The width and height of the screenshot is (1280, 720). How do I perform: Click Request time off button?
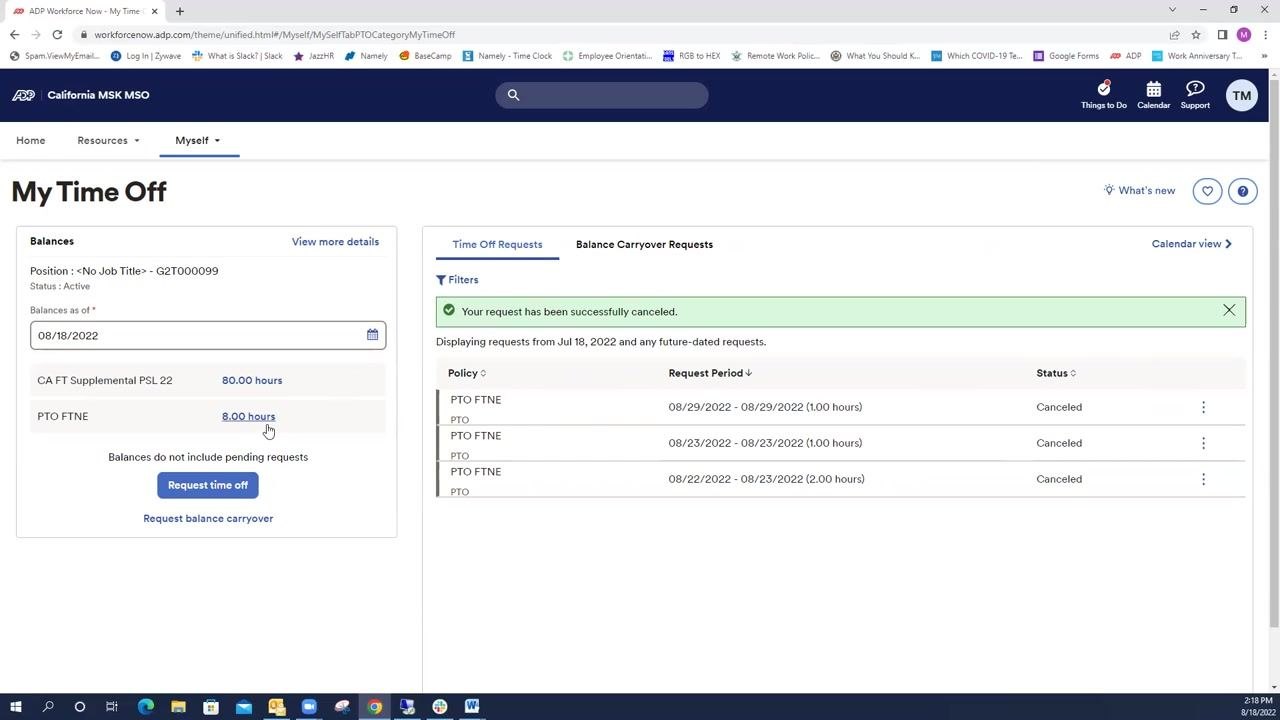coord(208,485)
